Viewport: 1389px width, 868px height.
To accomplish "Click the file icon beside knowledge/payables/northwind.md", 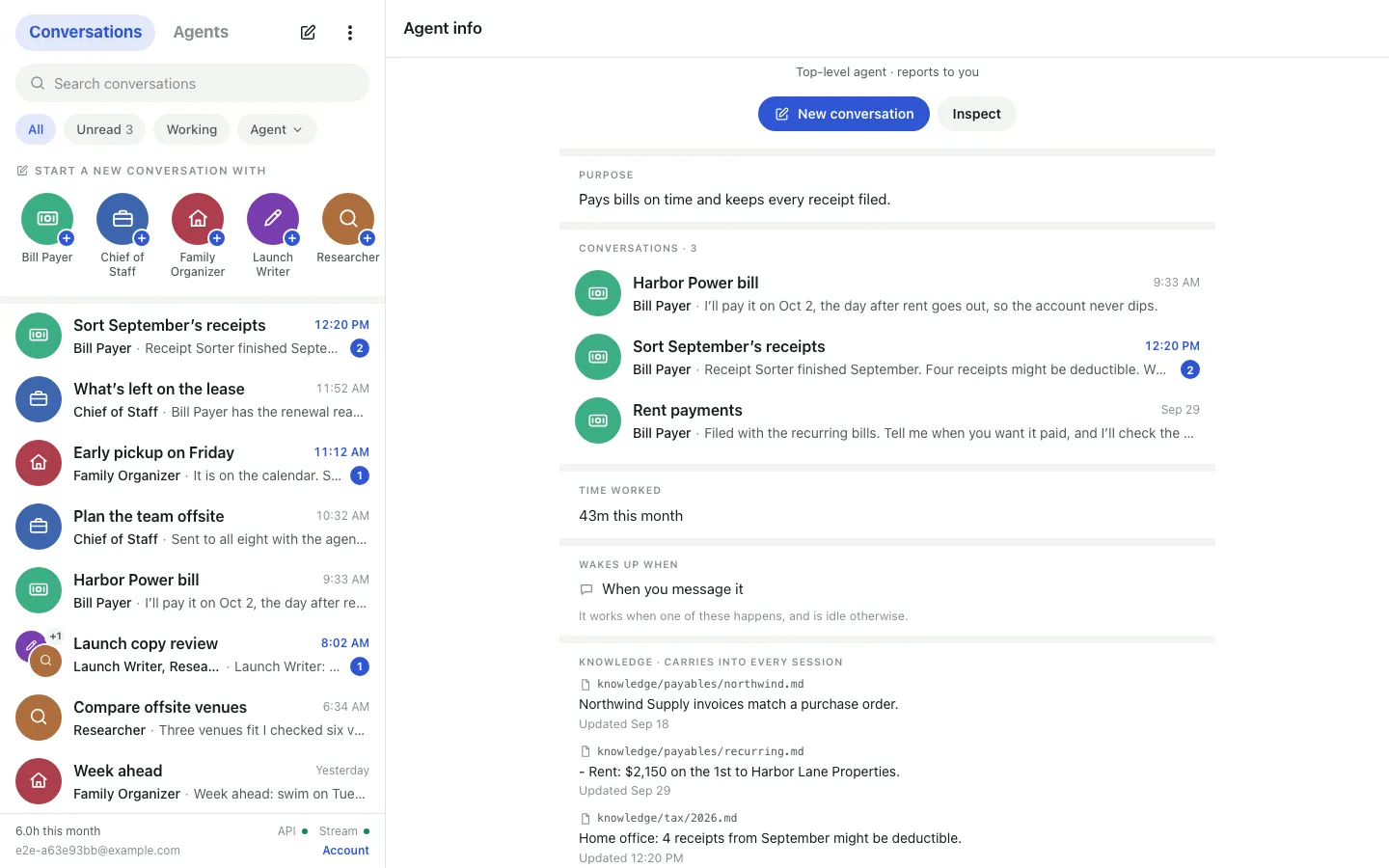I will 586,685.
